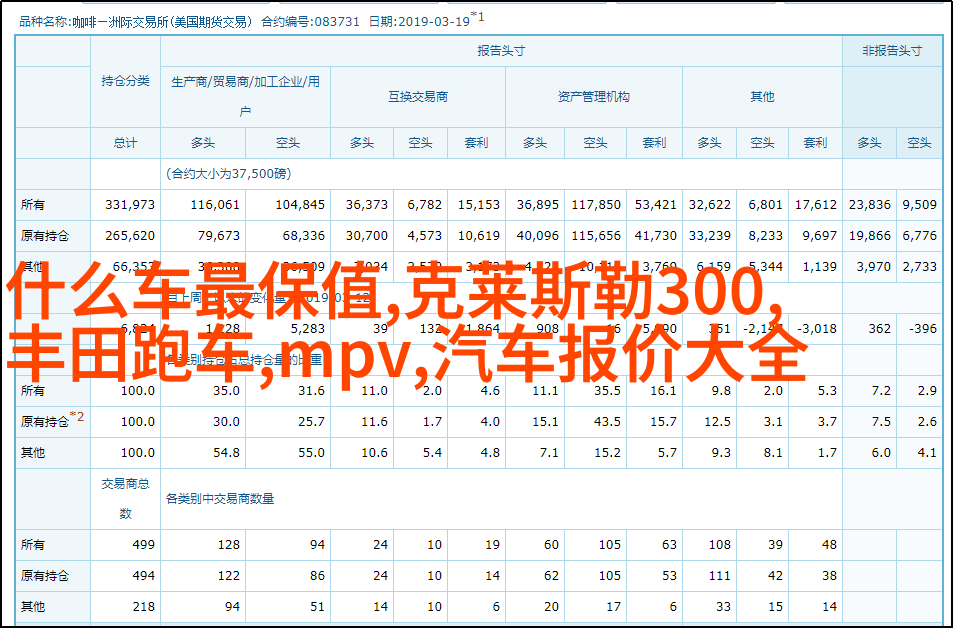Click the value 41,730

click(x=656, y=236)
